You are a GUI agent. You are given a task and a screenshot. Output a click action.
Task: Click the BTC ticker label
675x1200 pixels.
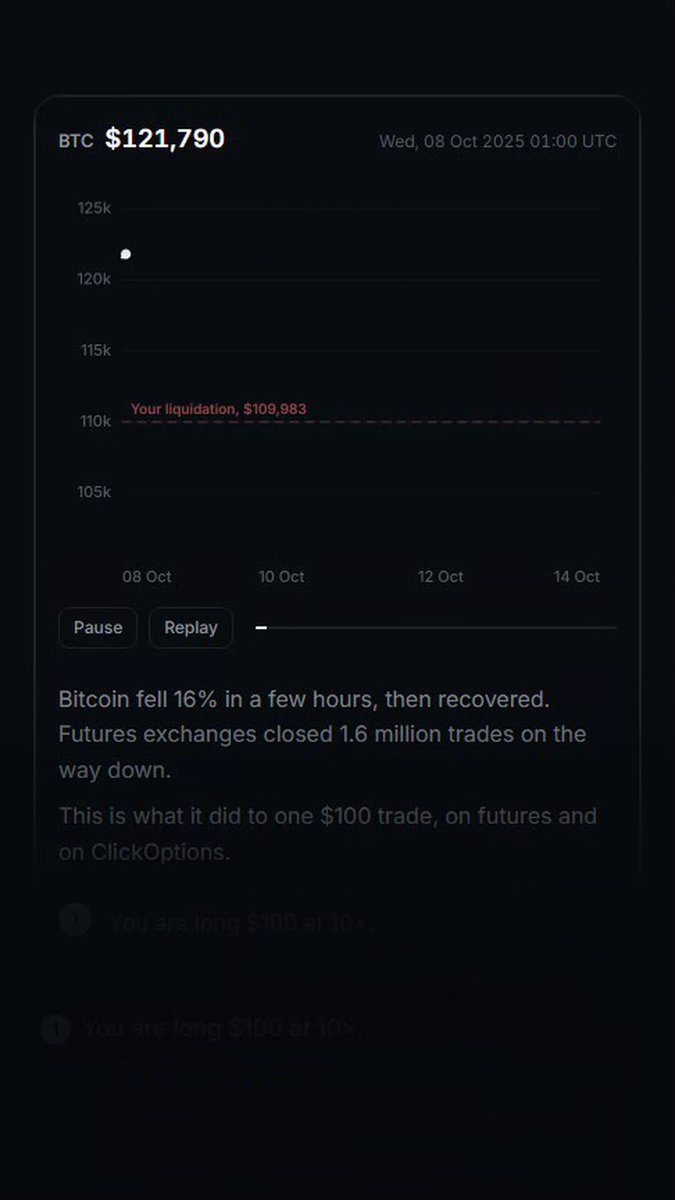pyautogui.click(x=76, y=141)
